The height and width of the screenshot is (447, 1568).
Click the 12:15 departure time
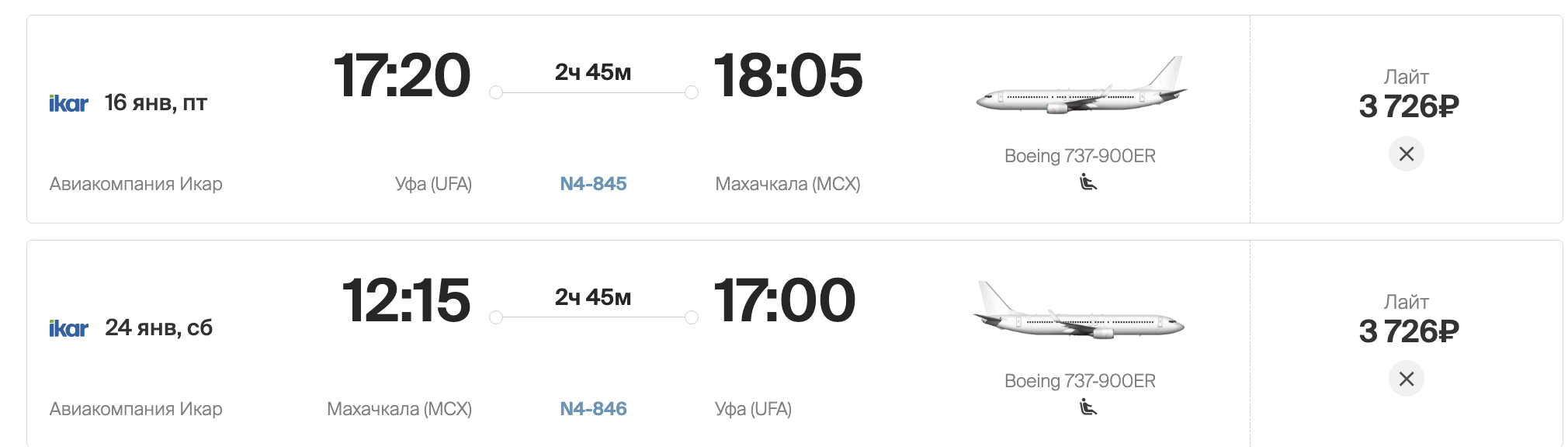406,300
